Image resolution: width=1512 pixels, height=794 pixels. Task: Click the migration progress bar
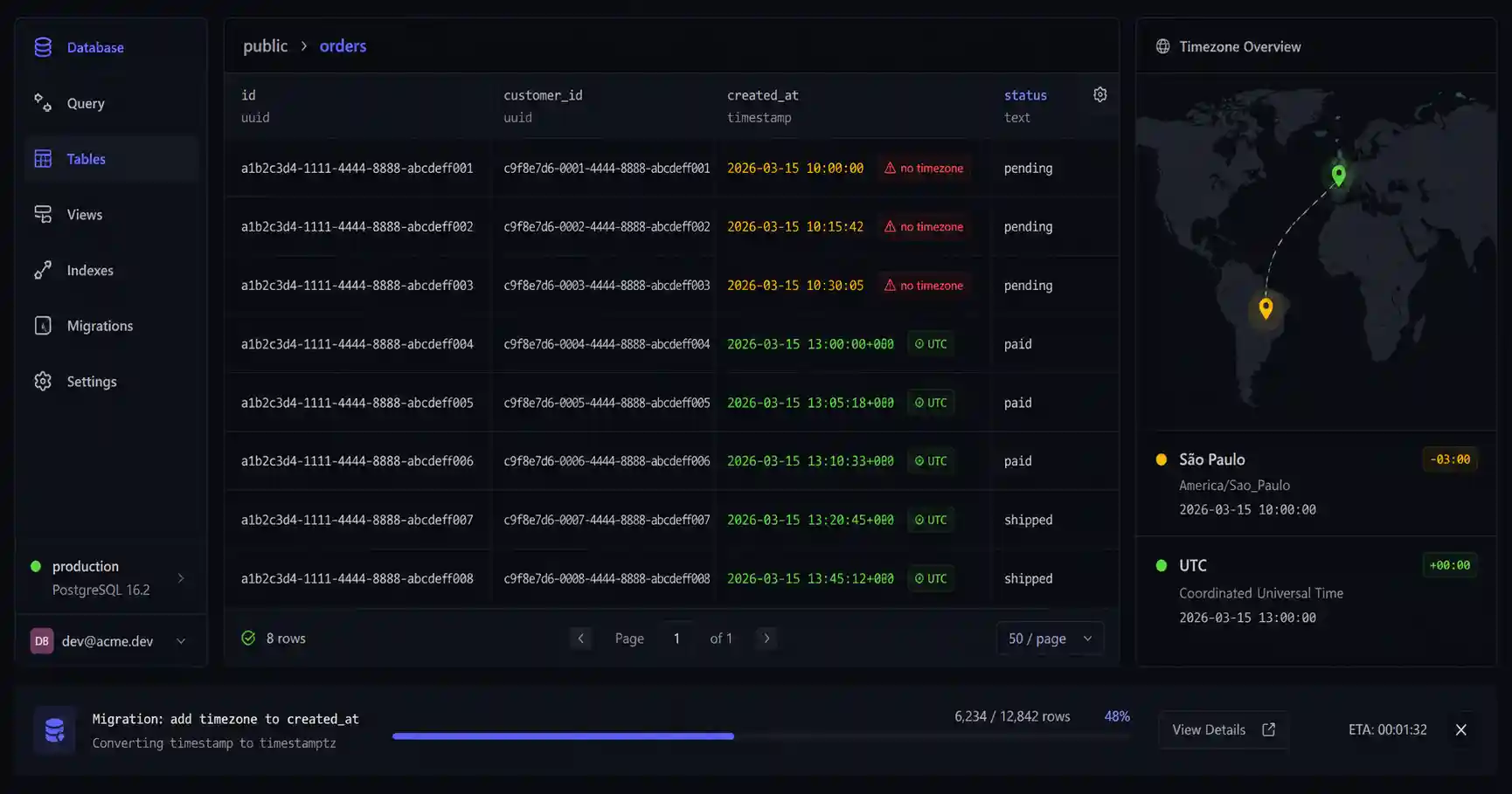click(760, 736)
